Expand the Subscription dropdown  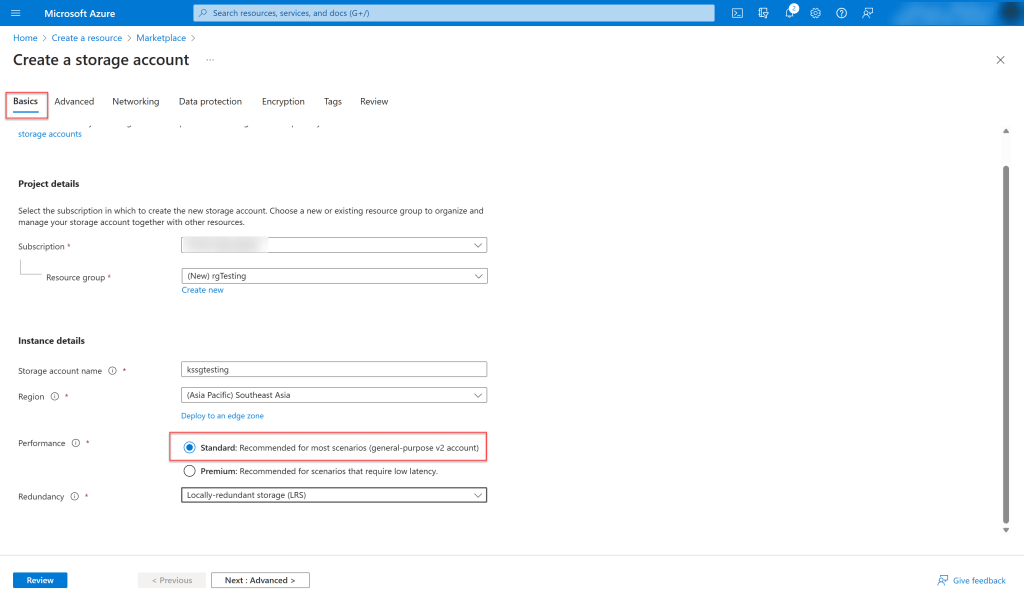tap(334, 245)
